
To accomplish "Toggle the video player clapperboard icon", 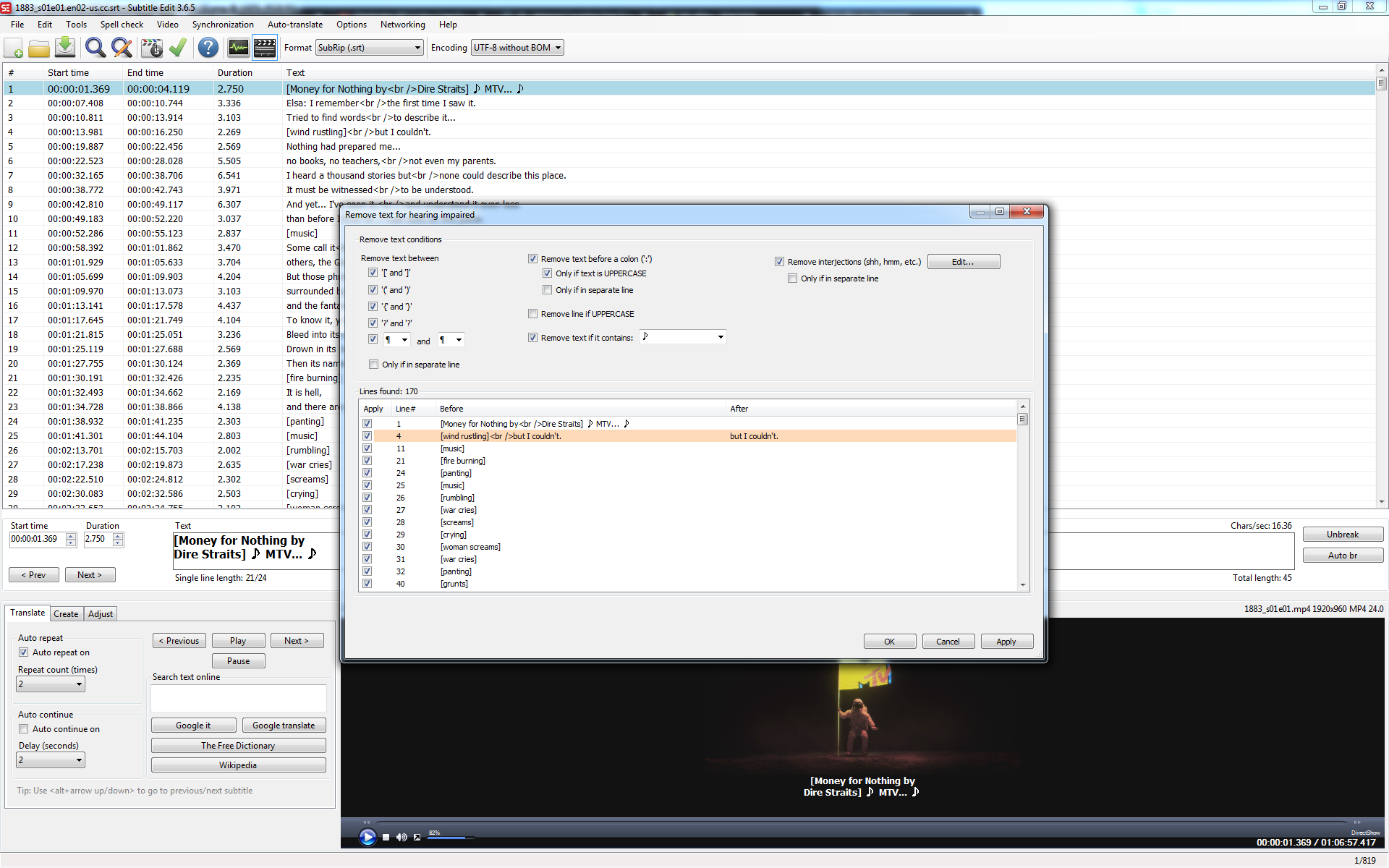I will [265, 48].
